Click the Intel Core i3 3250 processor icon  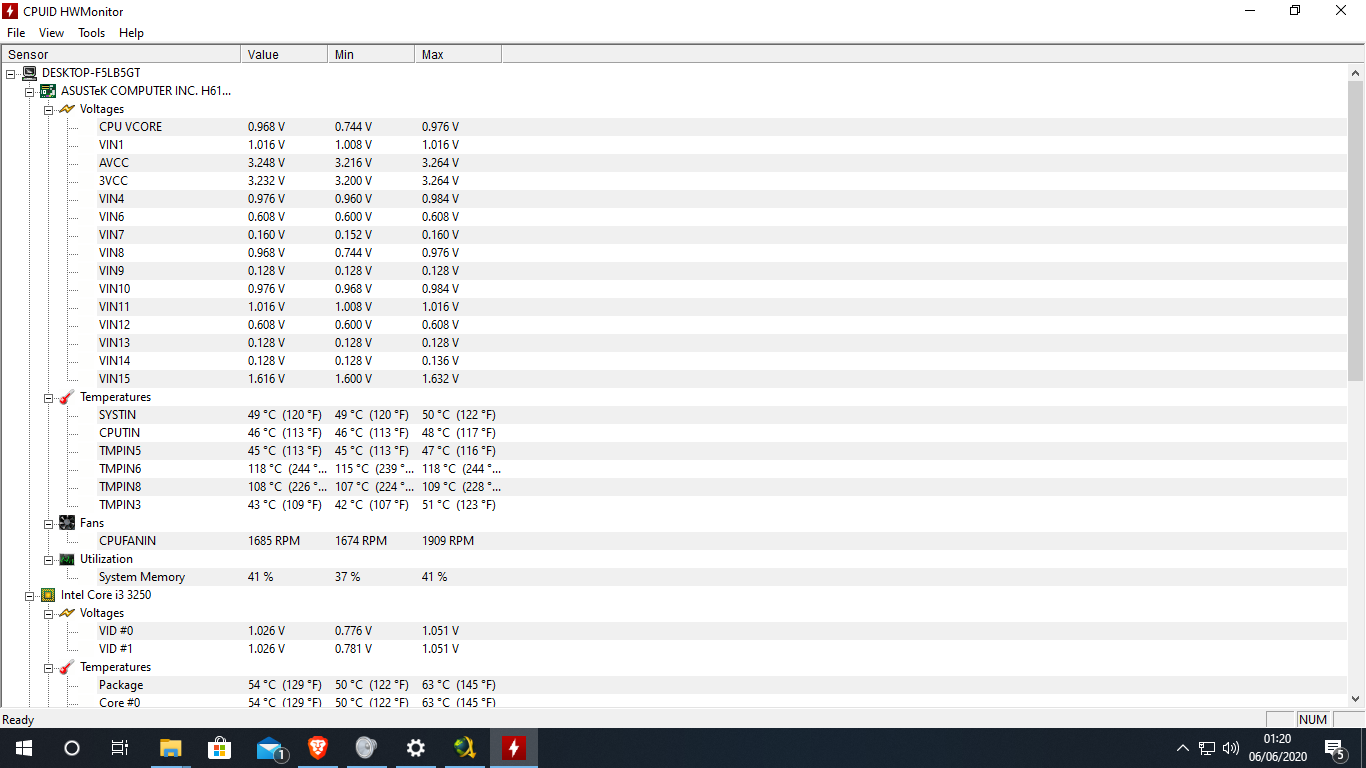[x=48, y=595]
